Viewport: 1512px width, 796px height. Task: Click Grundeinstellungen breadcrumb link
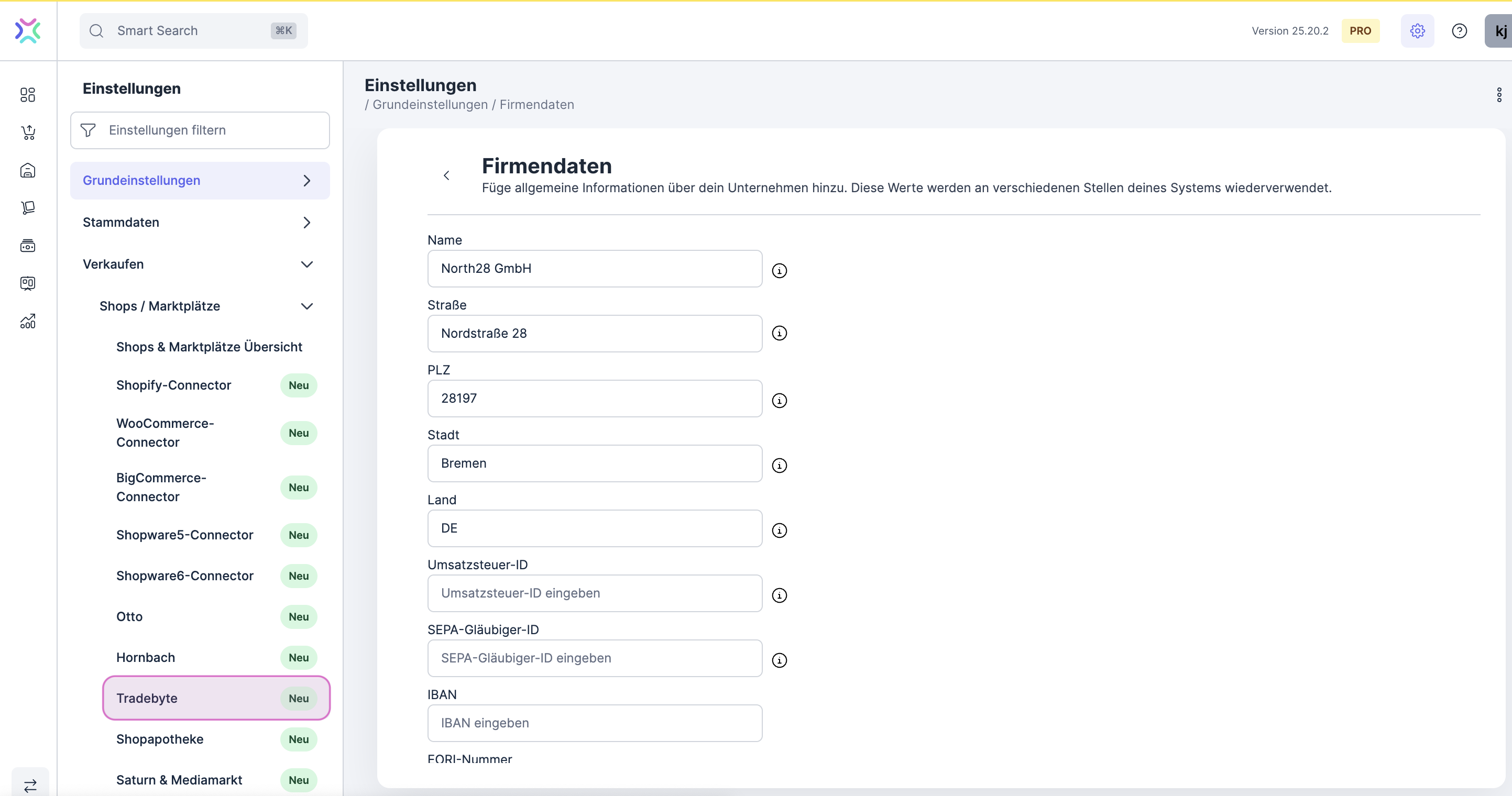click(x=430, y=104)
